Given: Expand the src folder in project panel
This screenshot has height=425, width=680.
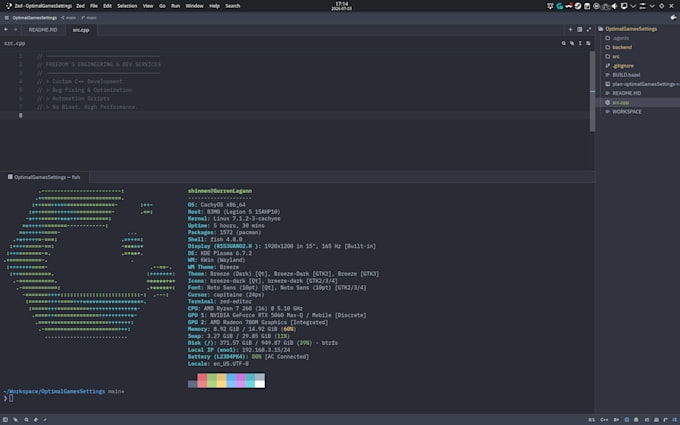Looking at the screenshot, I should pos(616,56).
